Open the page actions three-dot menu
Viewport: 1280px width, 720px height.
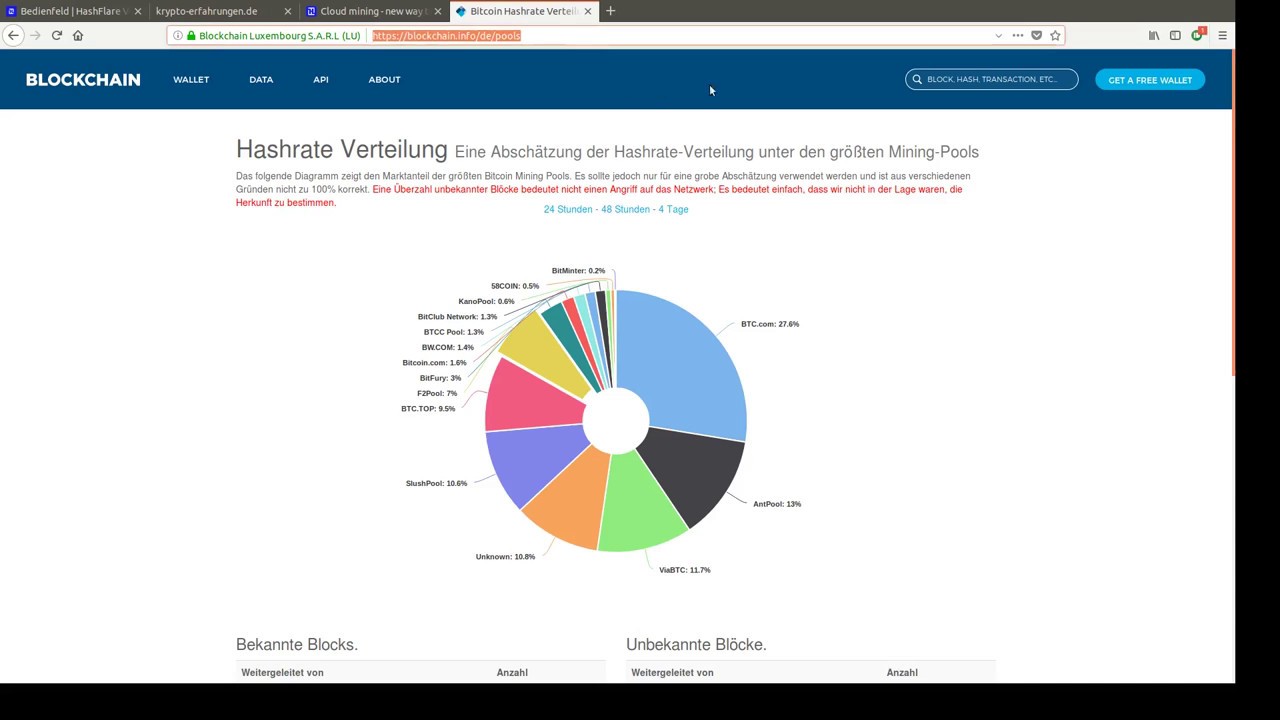pyautogui.click(x=1017, y=35)
